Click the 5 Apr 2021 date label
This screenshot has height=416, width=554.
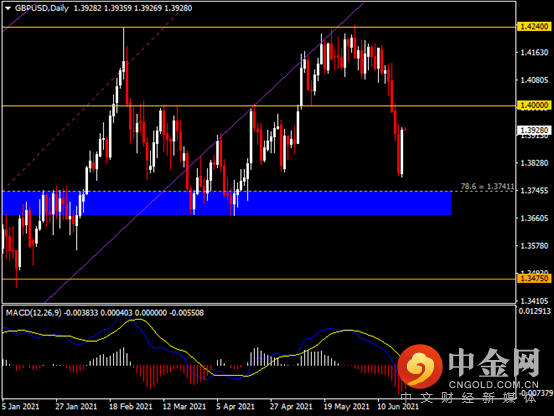coord(235,406)
